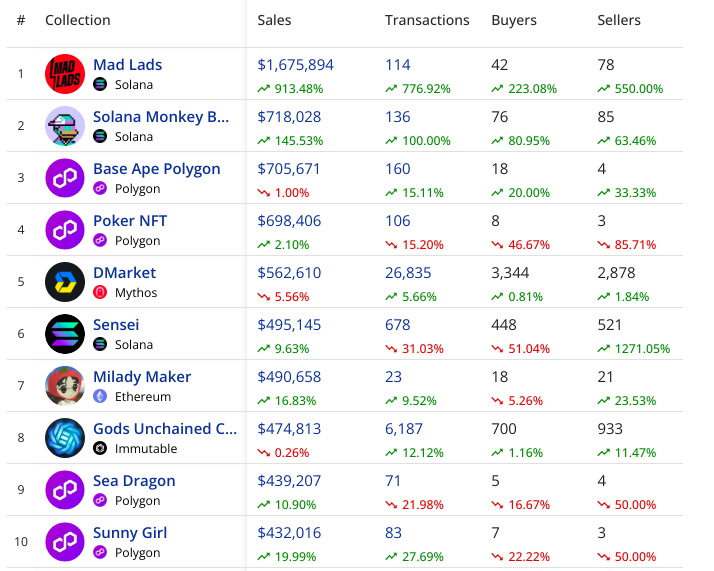Click Polygon chain icon under Poker NFT
This screenshot has width=714, height=571.
[x=100, y=240]
